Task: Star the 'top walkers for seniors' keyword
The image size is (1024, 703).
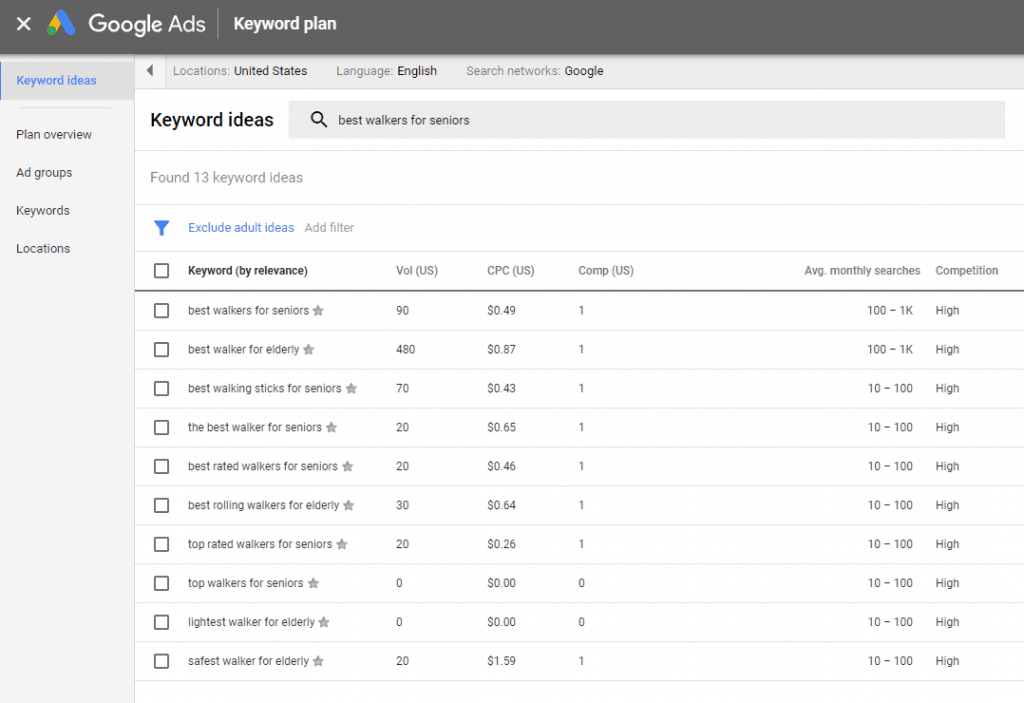Action: click(313, 584)
